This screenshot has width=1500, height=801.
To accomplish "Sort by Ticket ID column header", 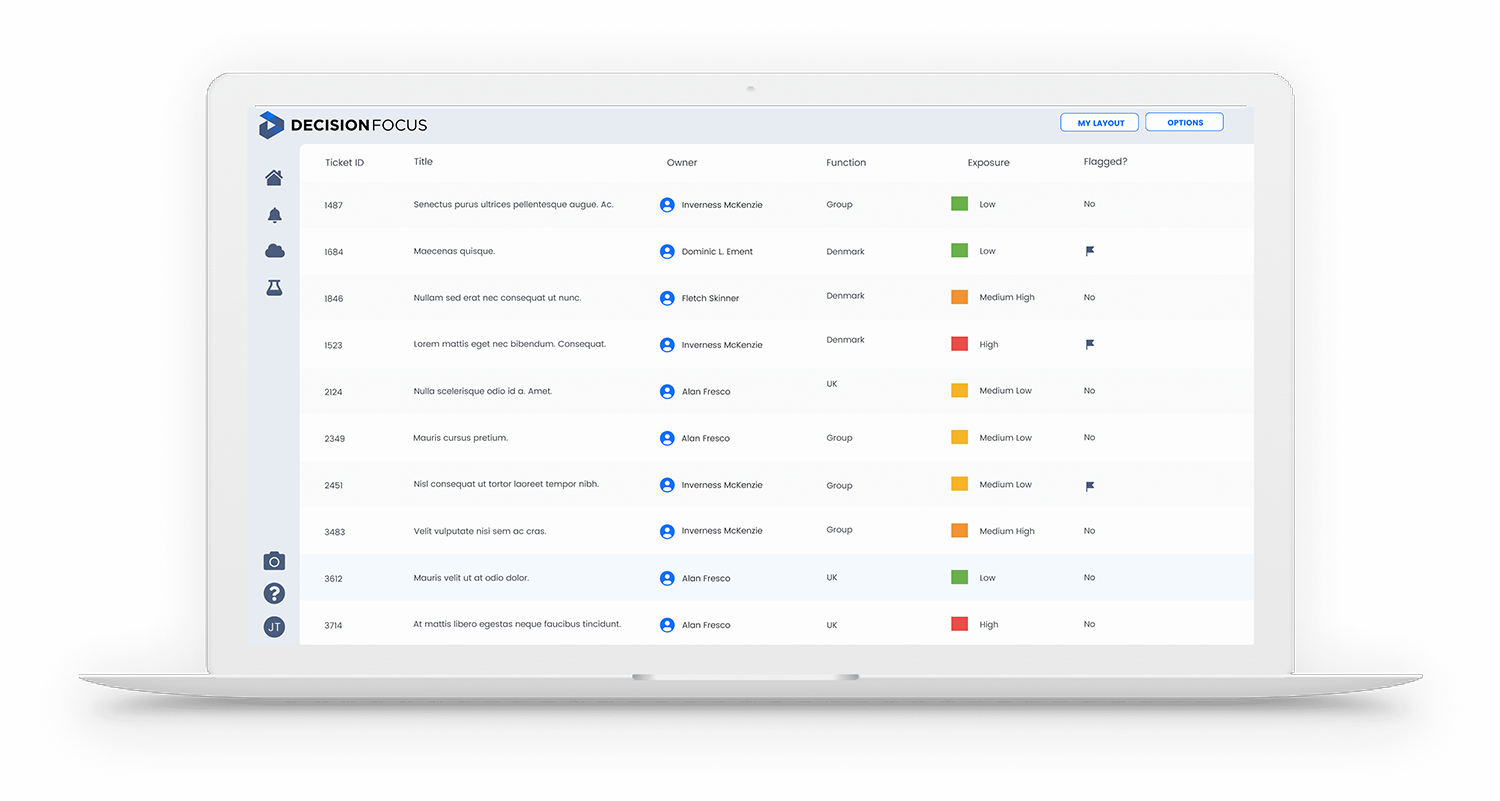I will coord(344,162).
